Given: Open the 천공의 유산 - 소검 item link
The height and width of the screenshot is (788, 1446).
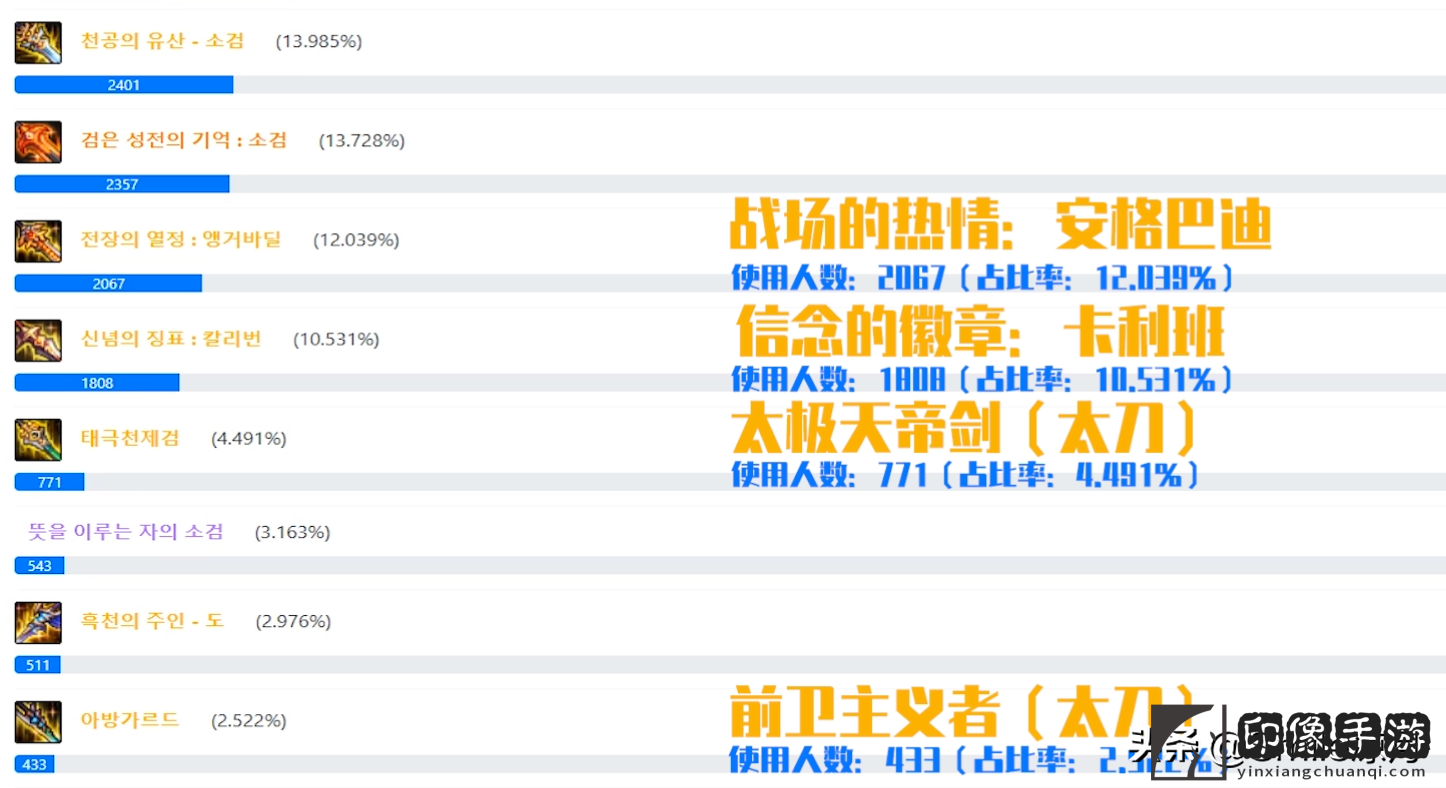Looking at the screenshot, I should tap(162, 41).
